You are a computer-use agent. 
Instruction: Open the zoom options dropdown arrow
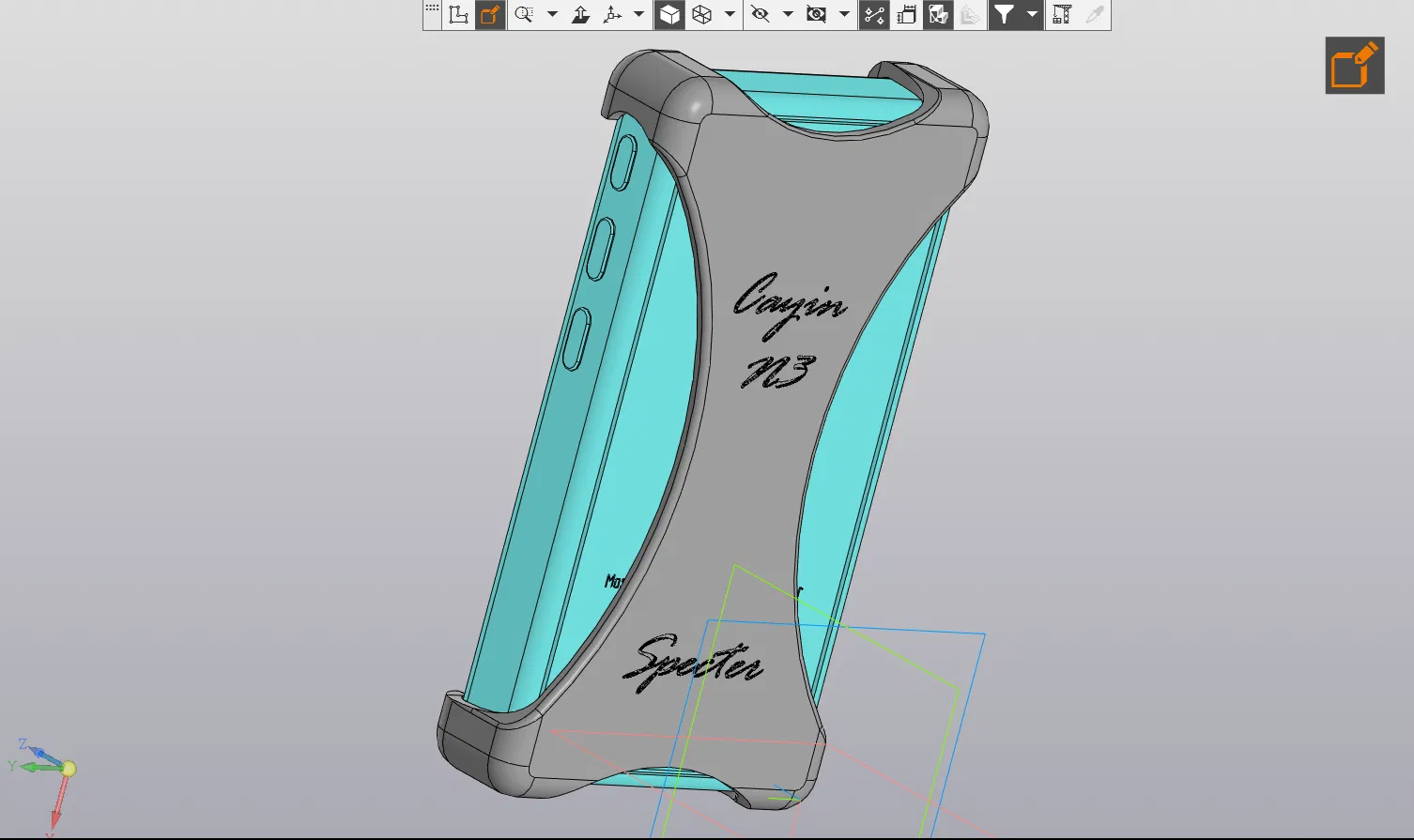pyautogui.click(x=552, y=14)
